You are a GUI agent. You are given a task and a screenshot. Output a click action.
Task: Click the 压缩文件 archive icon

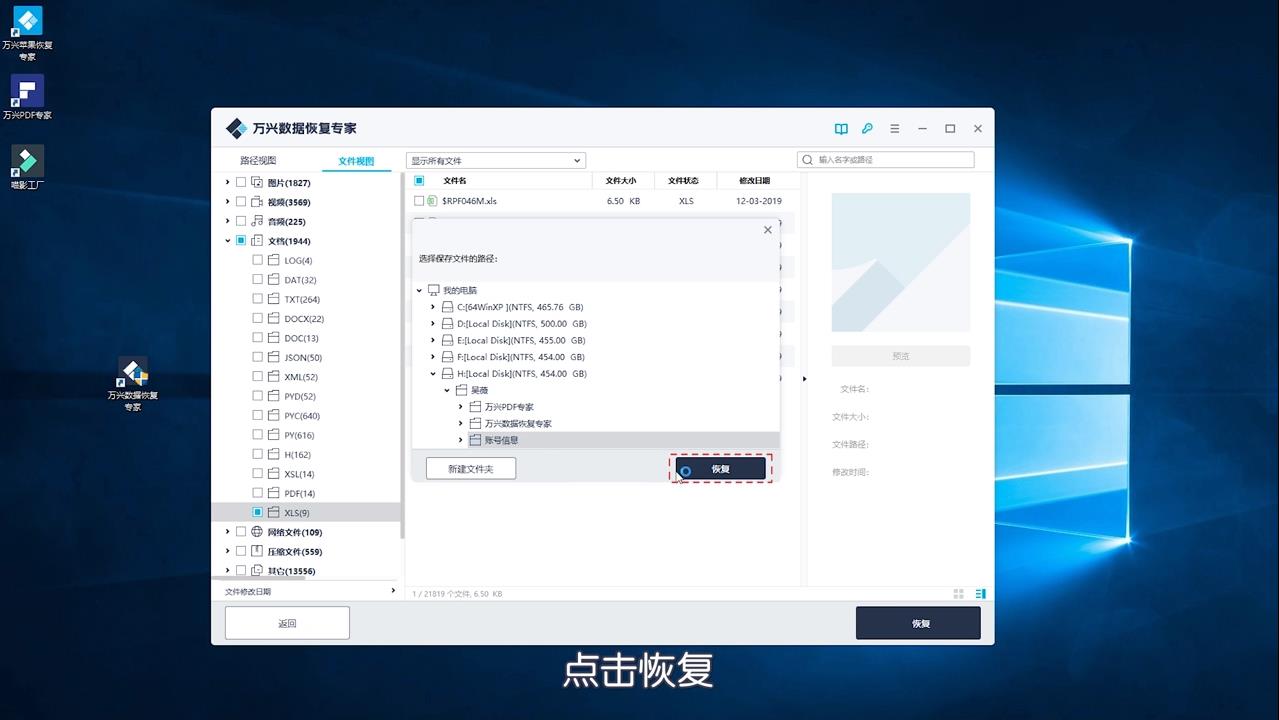point(257,551)
